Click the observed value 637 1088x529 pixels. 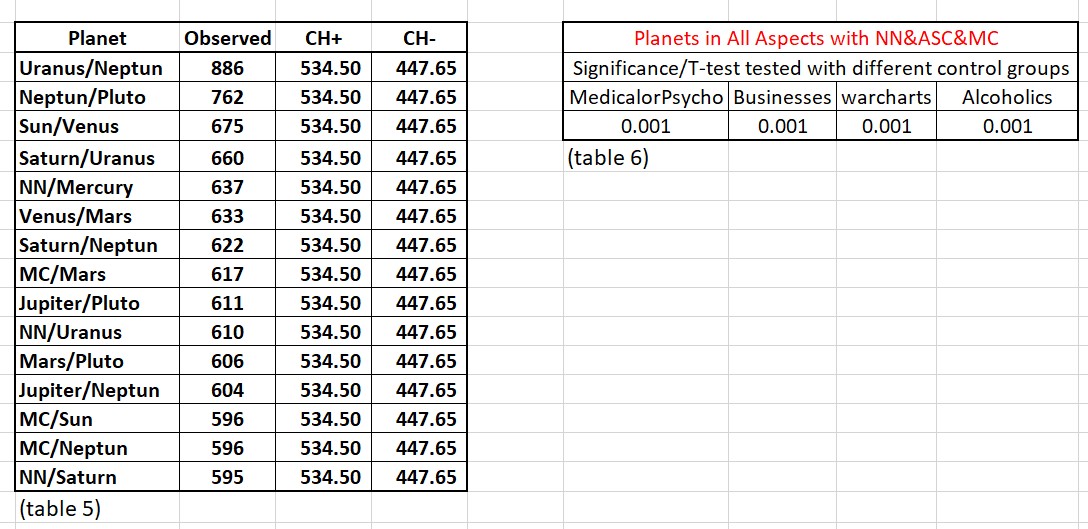[228, 187]
